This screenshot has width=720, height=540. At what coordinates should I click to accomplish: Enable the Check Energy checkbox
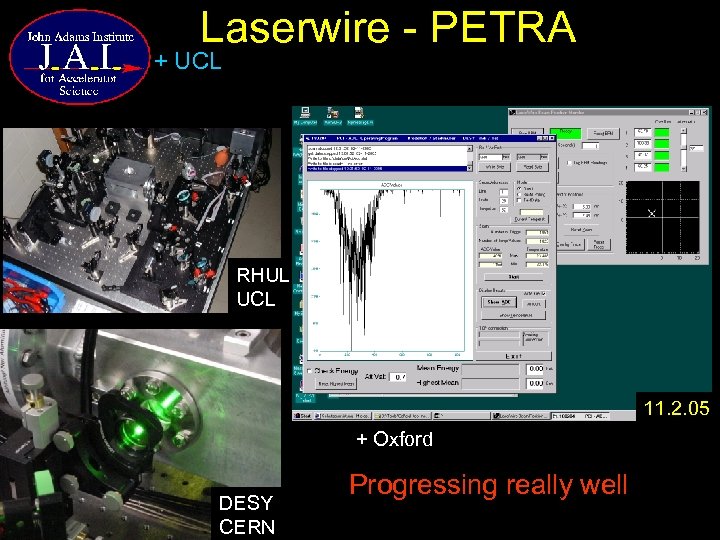coord(309,371)
